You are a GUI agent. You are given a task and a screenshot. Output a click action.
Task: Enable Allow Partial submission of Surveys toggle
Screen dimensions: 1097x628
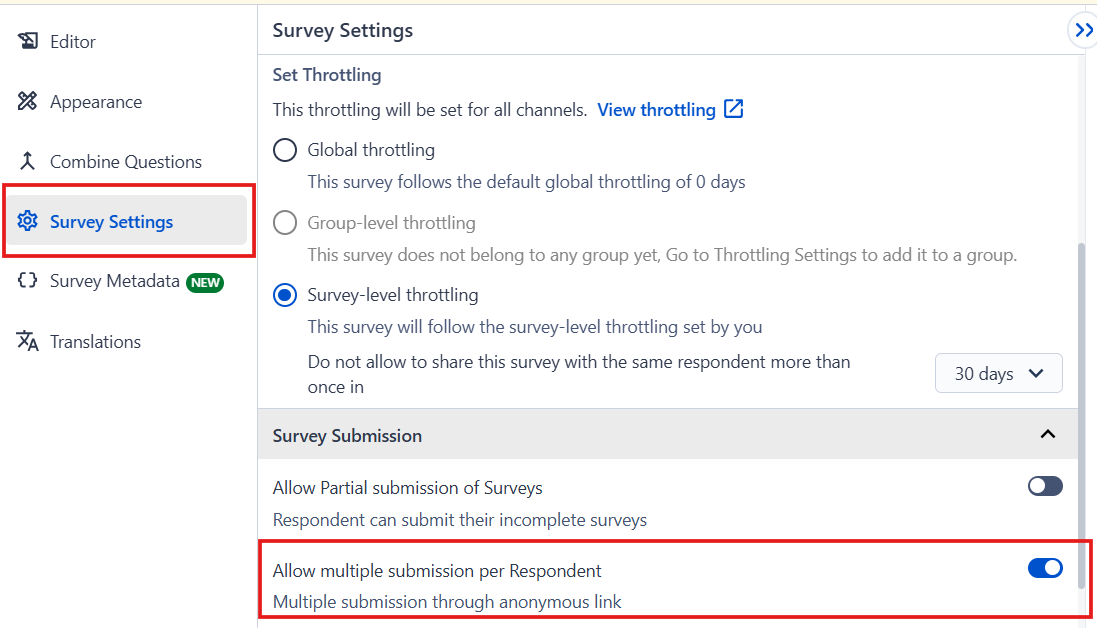[x=1045, y=486]
